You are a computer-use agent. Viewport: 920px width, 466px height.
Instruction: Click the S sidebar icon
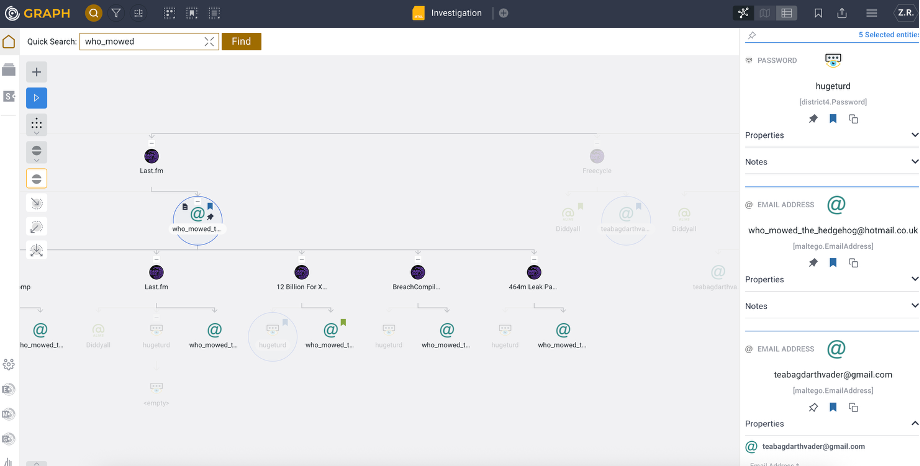[9, 96]
